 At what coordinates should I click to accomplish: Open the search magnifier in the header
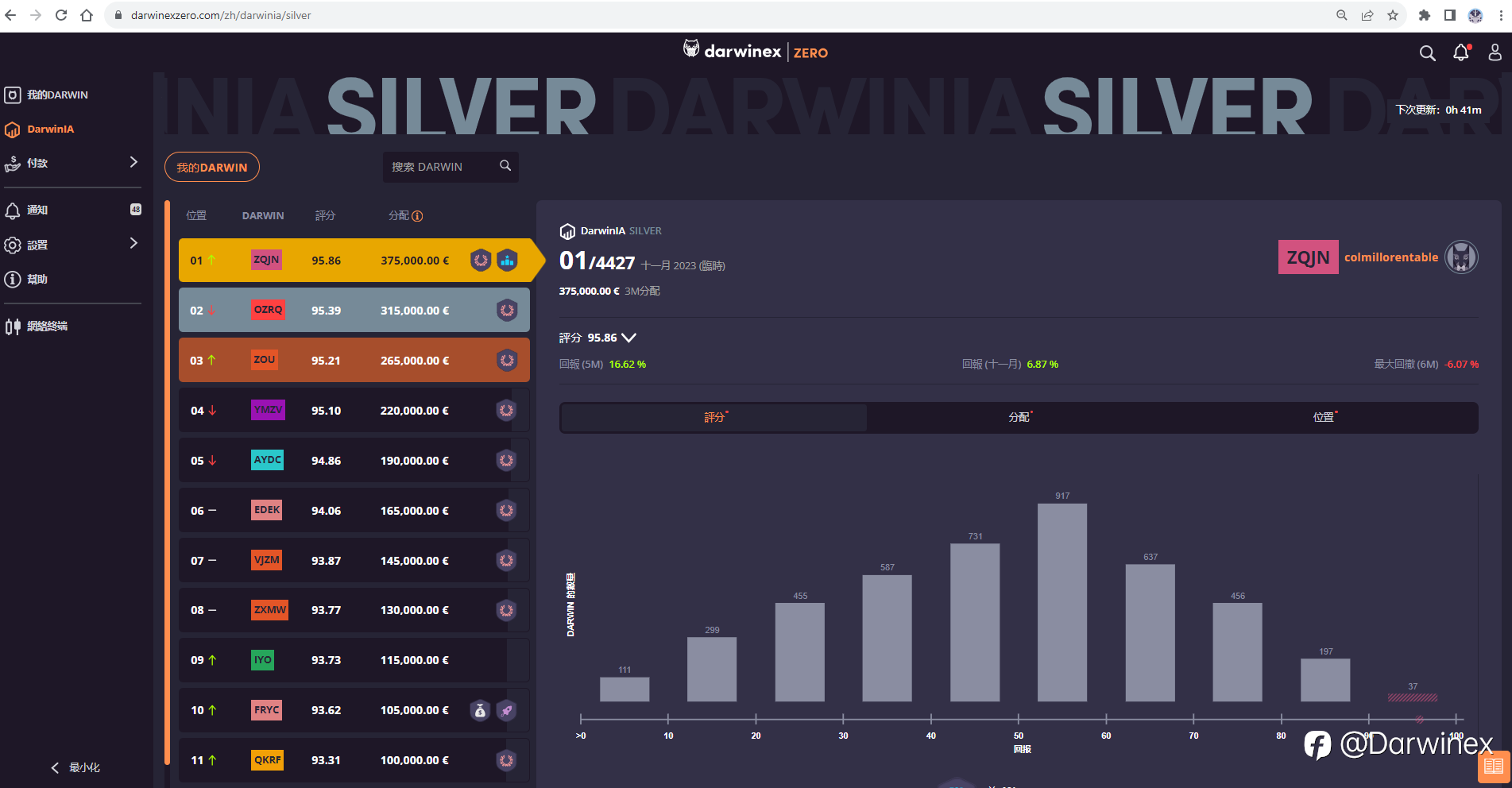click(1427, 53)
